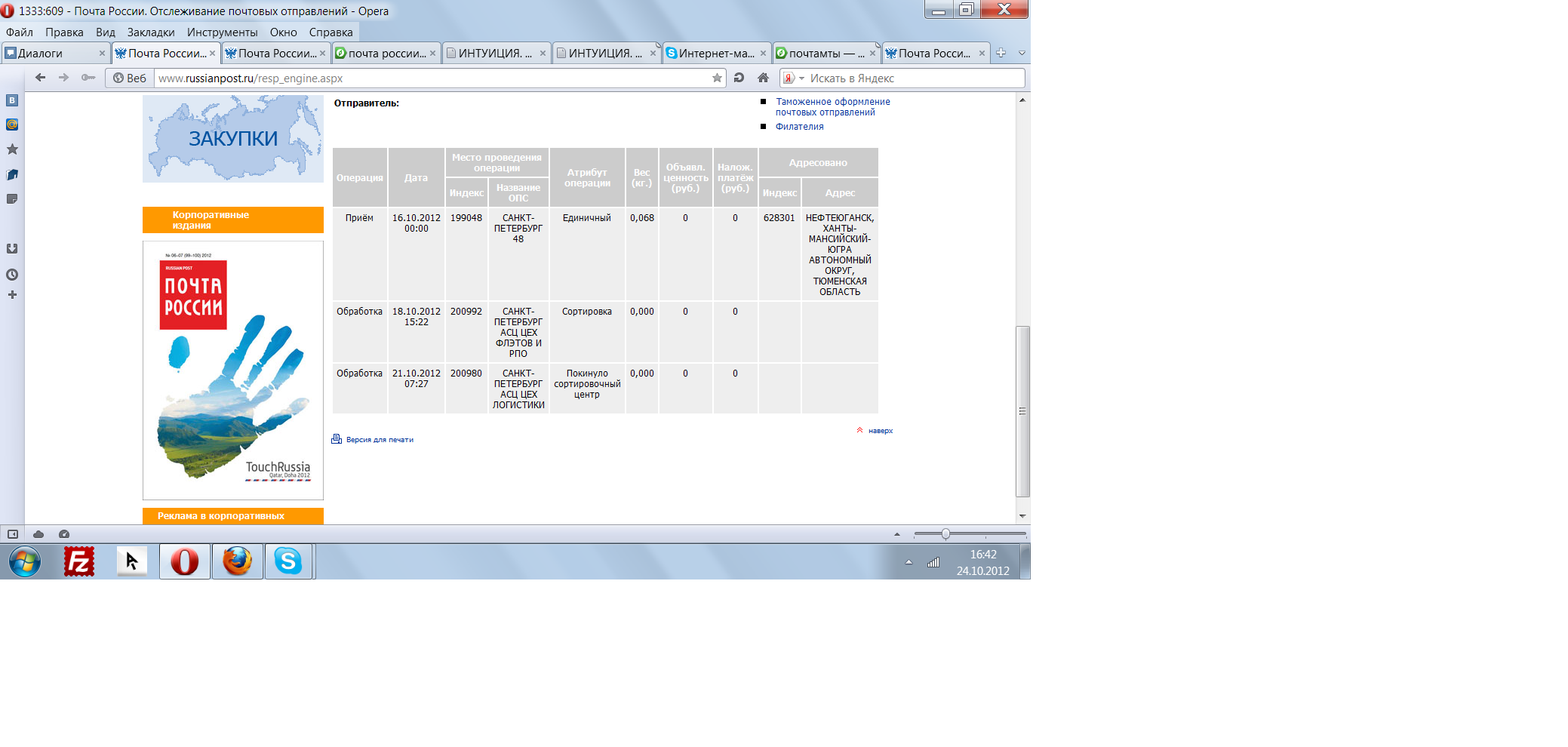Switch to Firefox on the taskbar
The height and width of the screenshot is (747, 1568).
238,561
